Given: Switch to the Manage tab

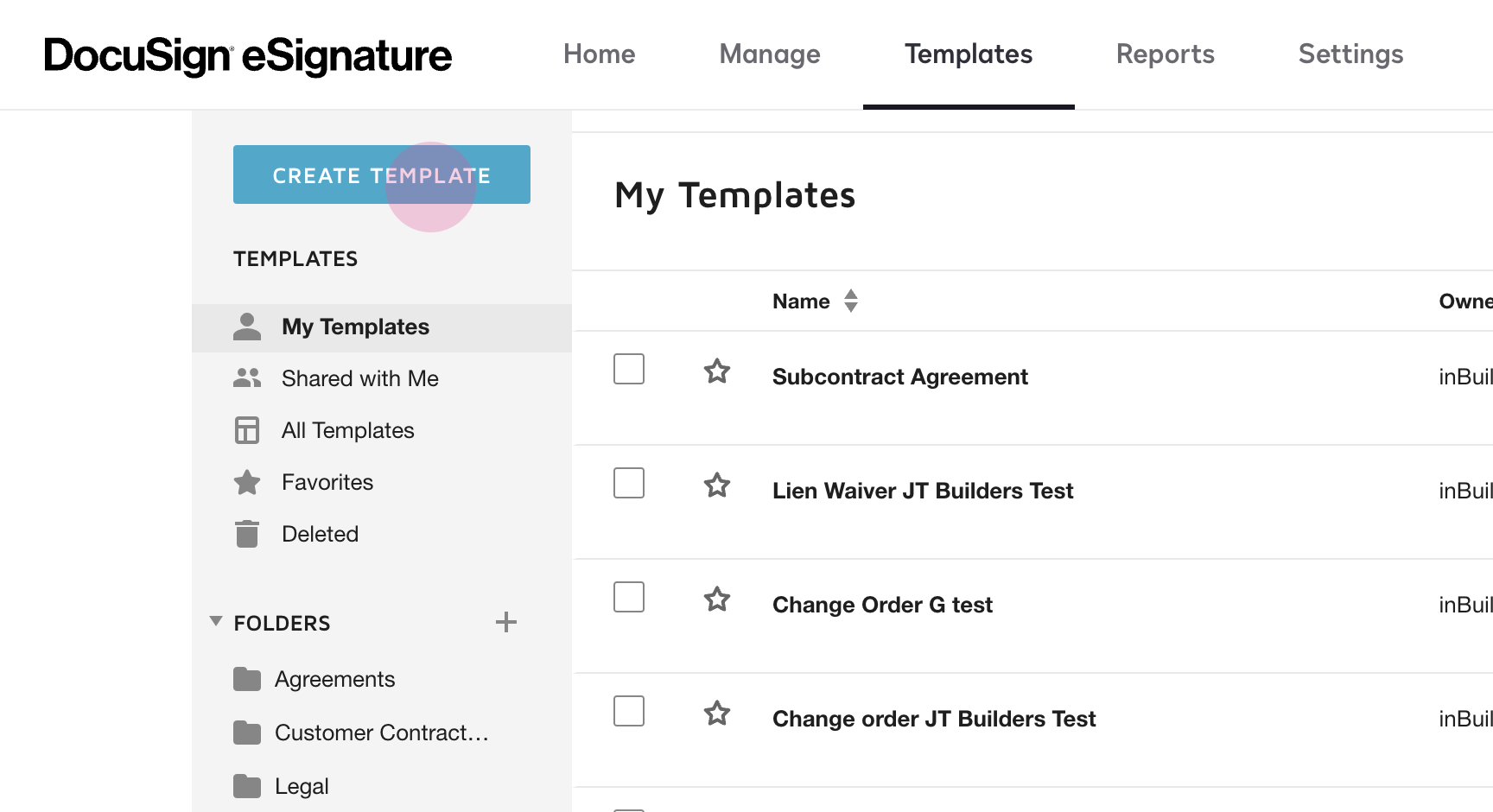Looking at the screenshot, I should click(x=770, y=54).
